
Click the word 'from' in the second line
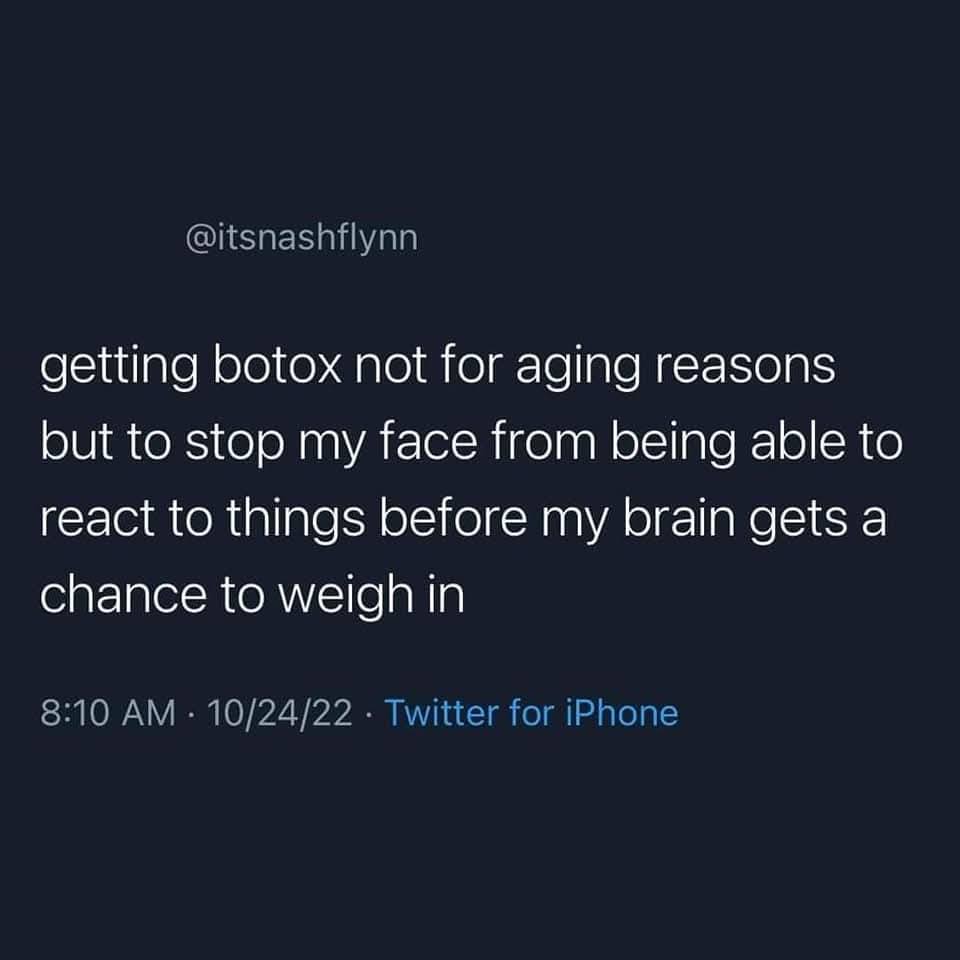[x=544, y=442]
